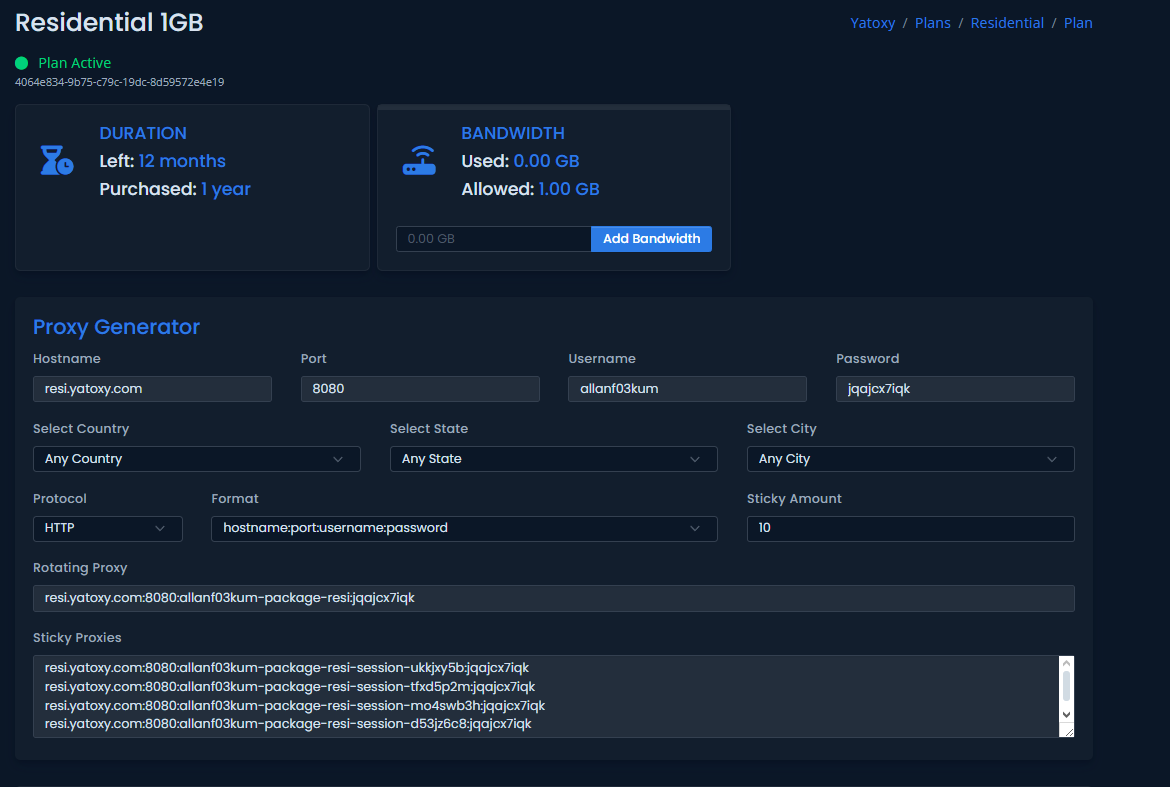Open the Format dropdown
Viewport: 1170px width, 787px height.
464,528
